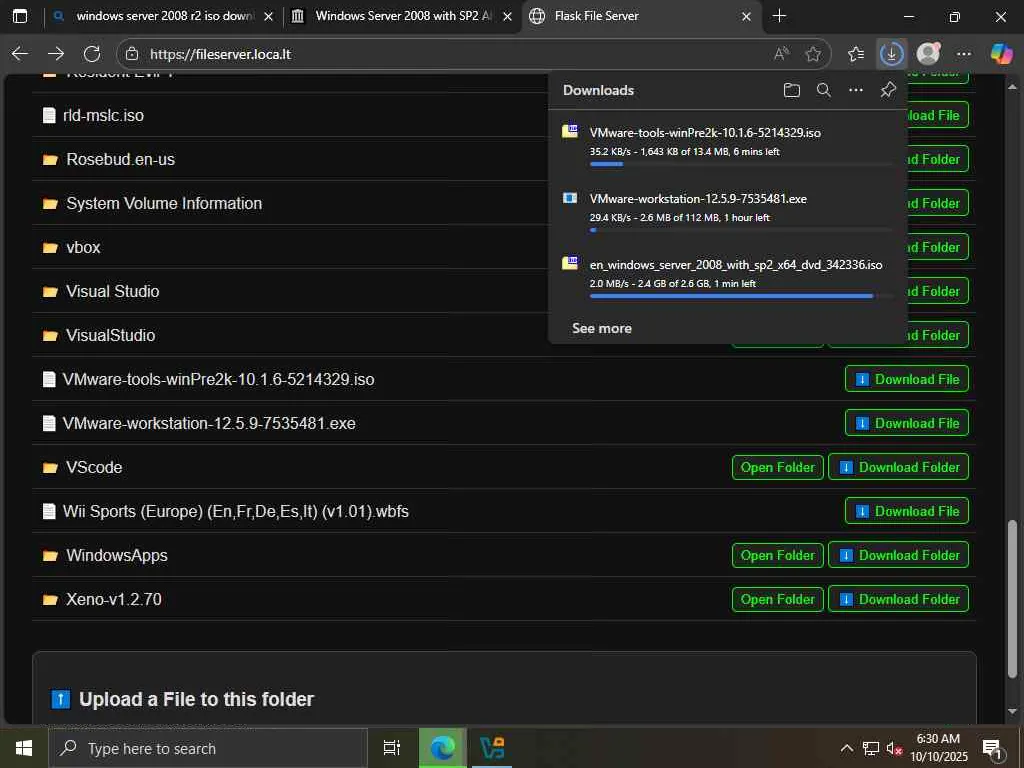Open Settings and more ellipsis in toolbar
Image resolution: width=1024 pixels, height=768 pixels.
[x=964, y=54]
